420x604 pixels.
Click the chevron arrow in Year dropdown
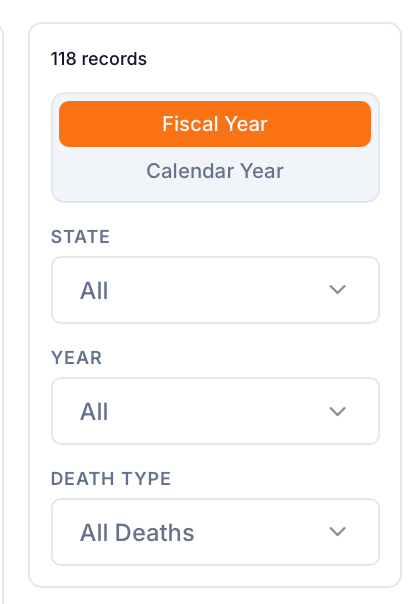pyautogui.click(x=338, y=411)
